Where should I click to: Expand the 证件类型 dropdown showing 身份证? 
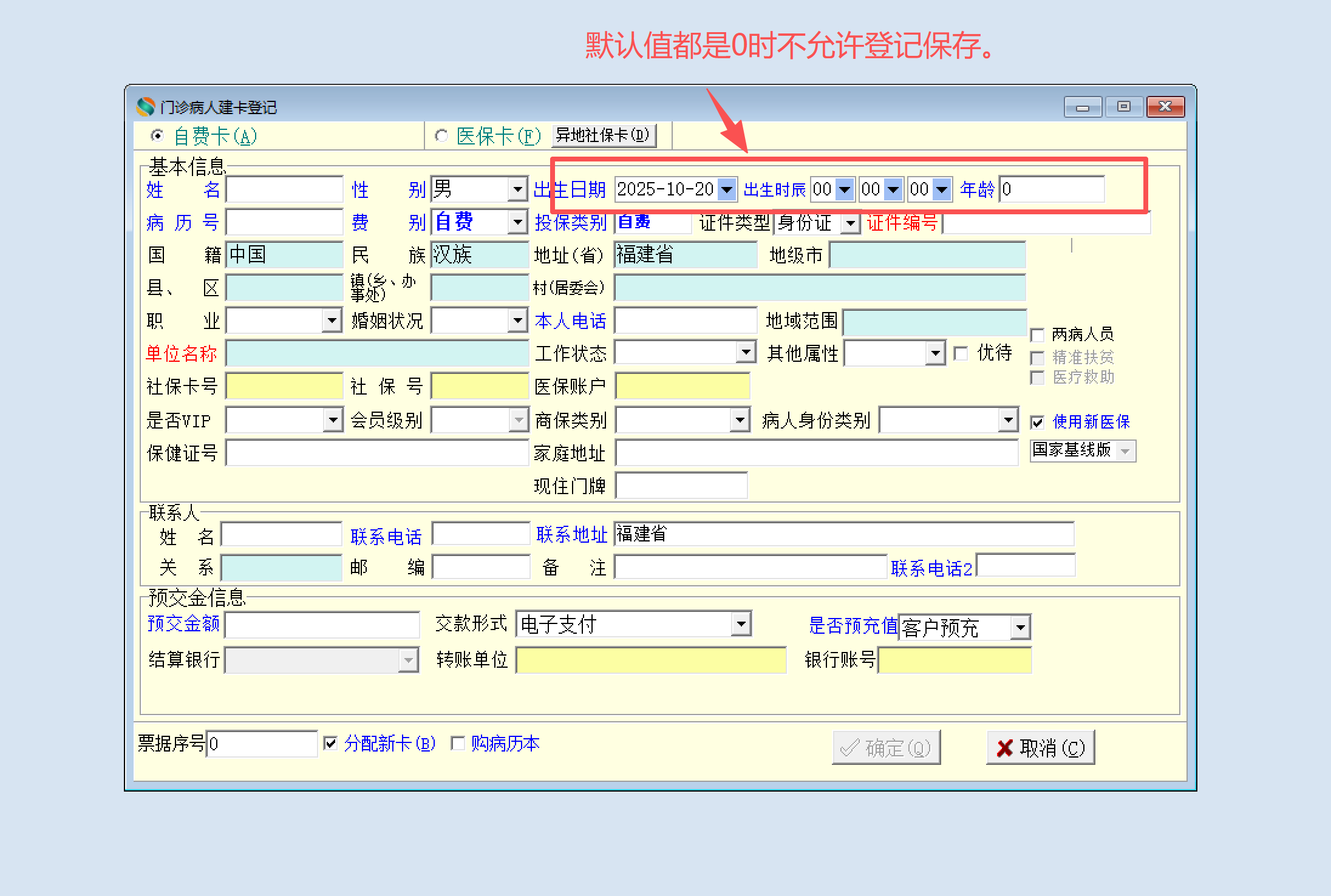click(851, 223)
